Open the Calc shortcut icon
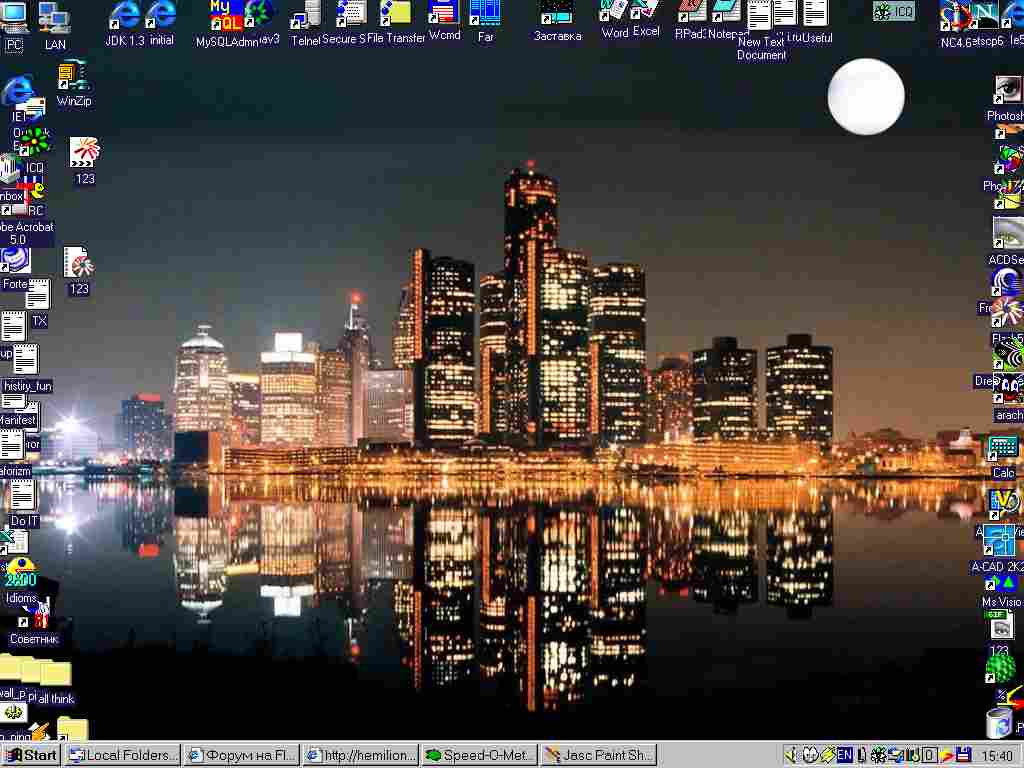 [1004, 456]
